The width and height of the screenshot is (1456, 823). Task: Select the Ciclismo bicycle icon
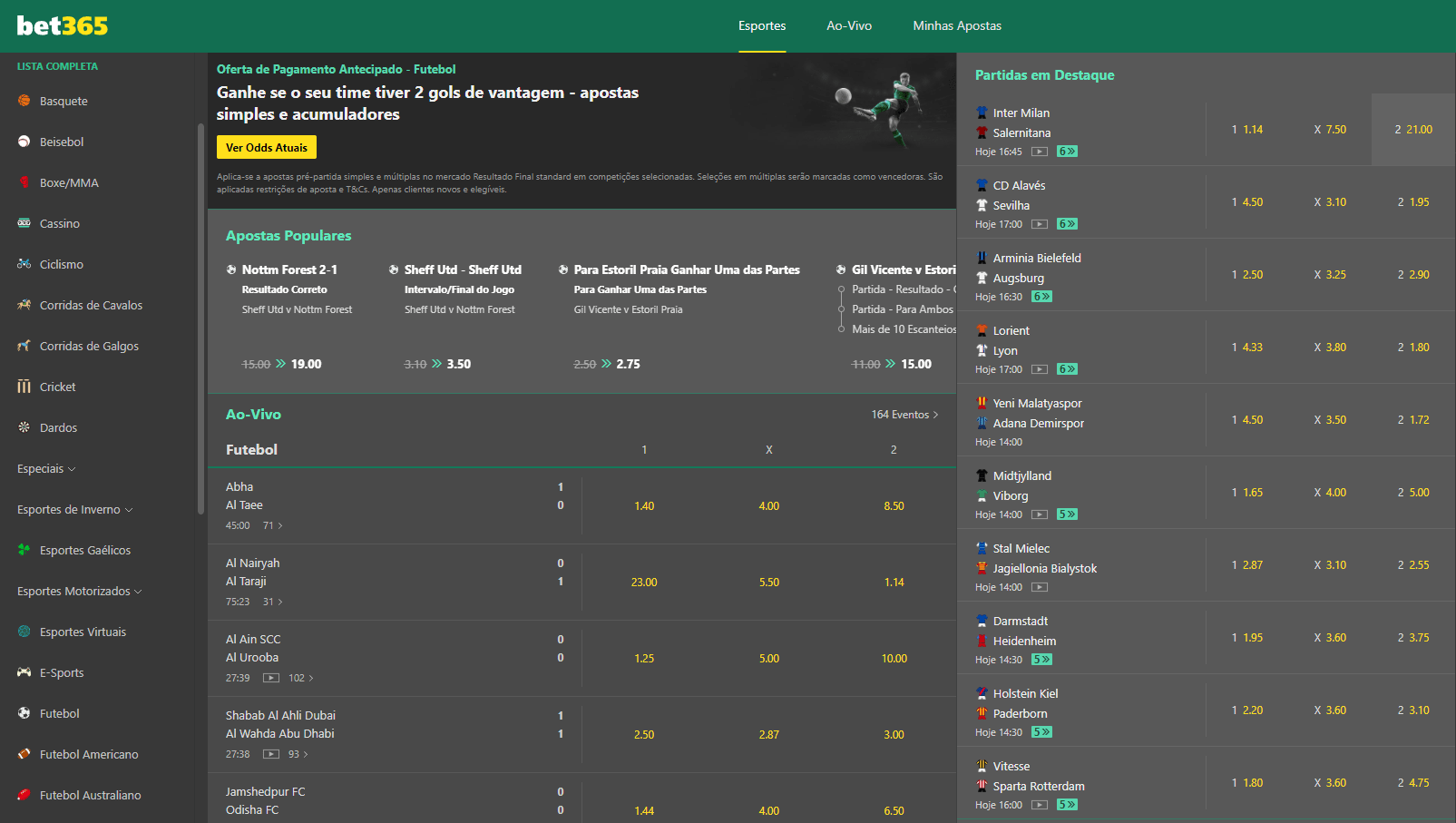pyautogui.click(x=24, y=264)
